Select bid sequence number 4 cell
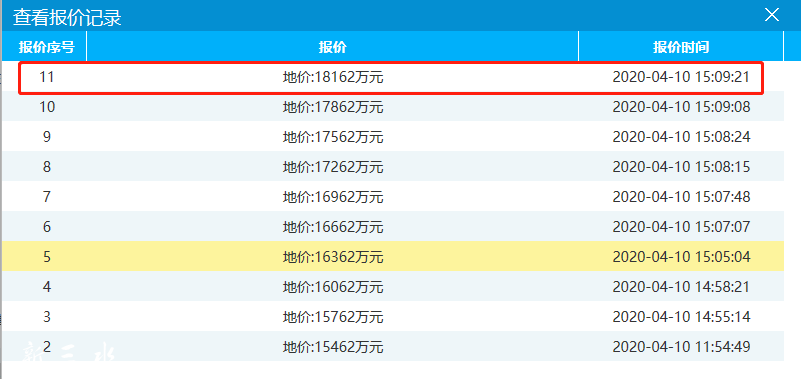Image resolution: width=801 pixels, height=379 pixels. (46, 287)
